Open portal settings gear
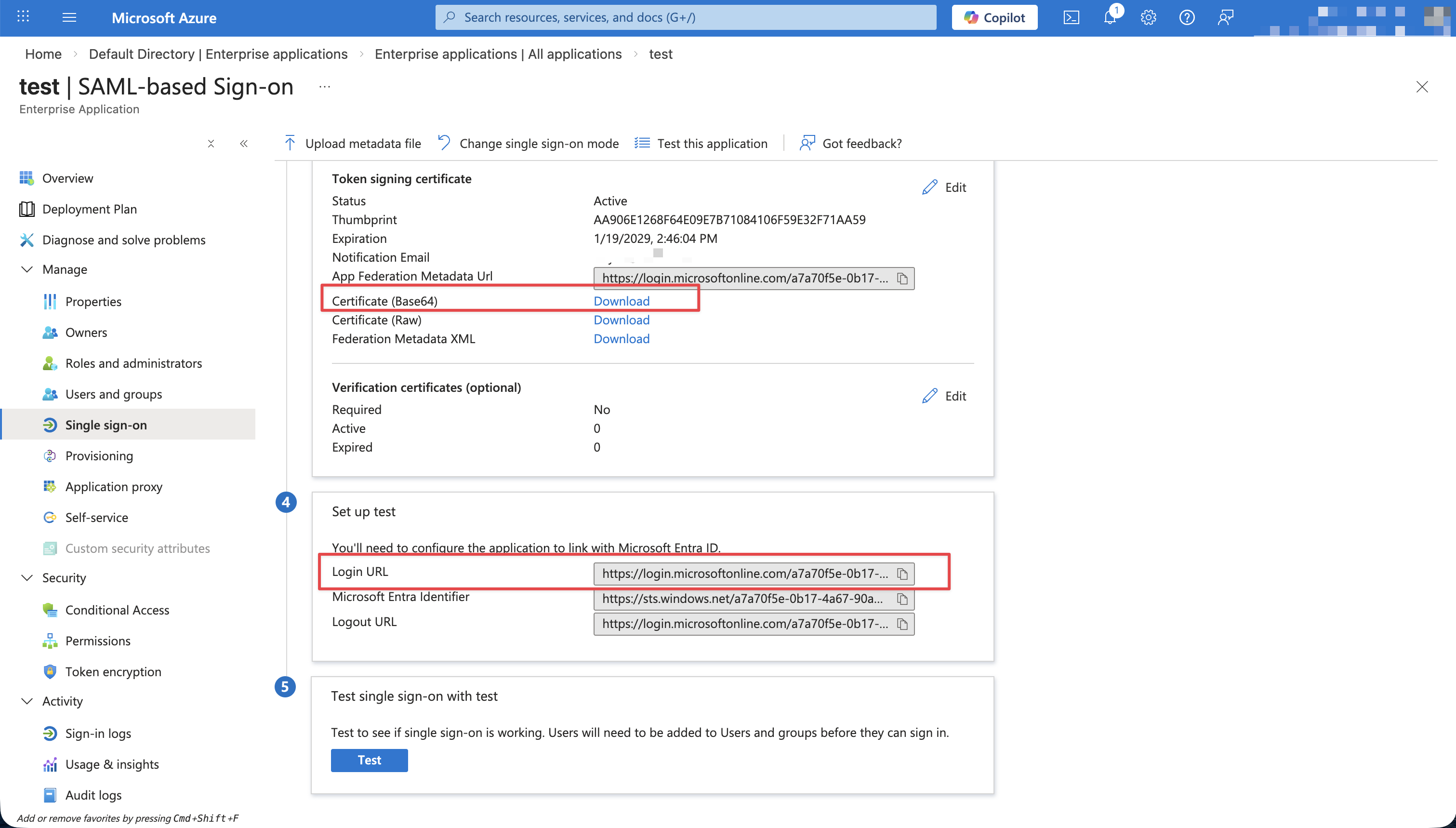Viewport: 1456px width, 828px height. [x=1149, y=17]
